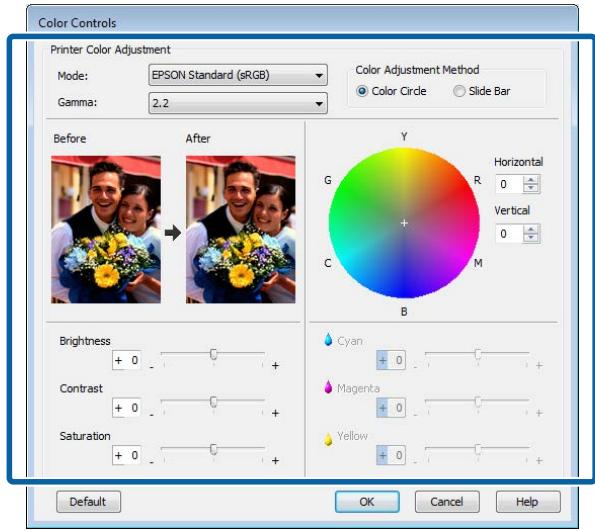Click the Y label above color circle
The width and height of the screenshot is (595, 531).
(404, 136)
